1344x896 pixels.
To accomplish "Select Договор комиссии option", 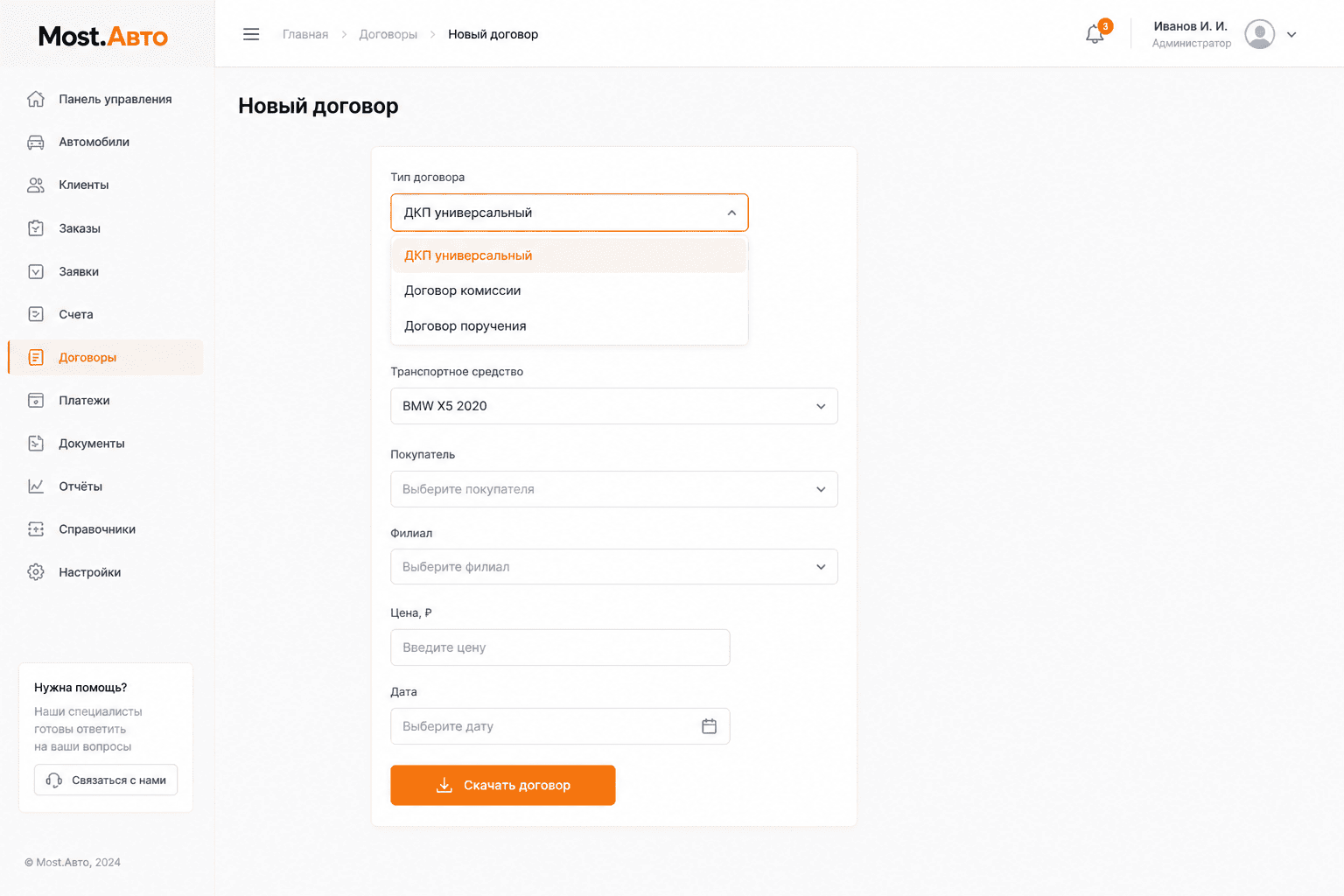I will [570, 290].
